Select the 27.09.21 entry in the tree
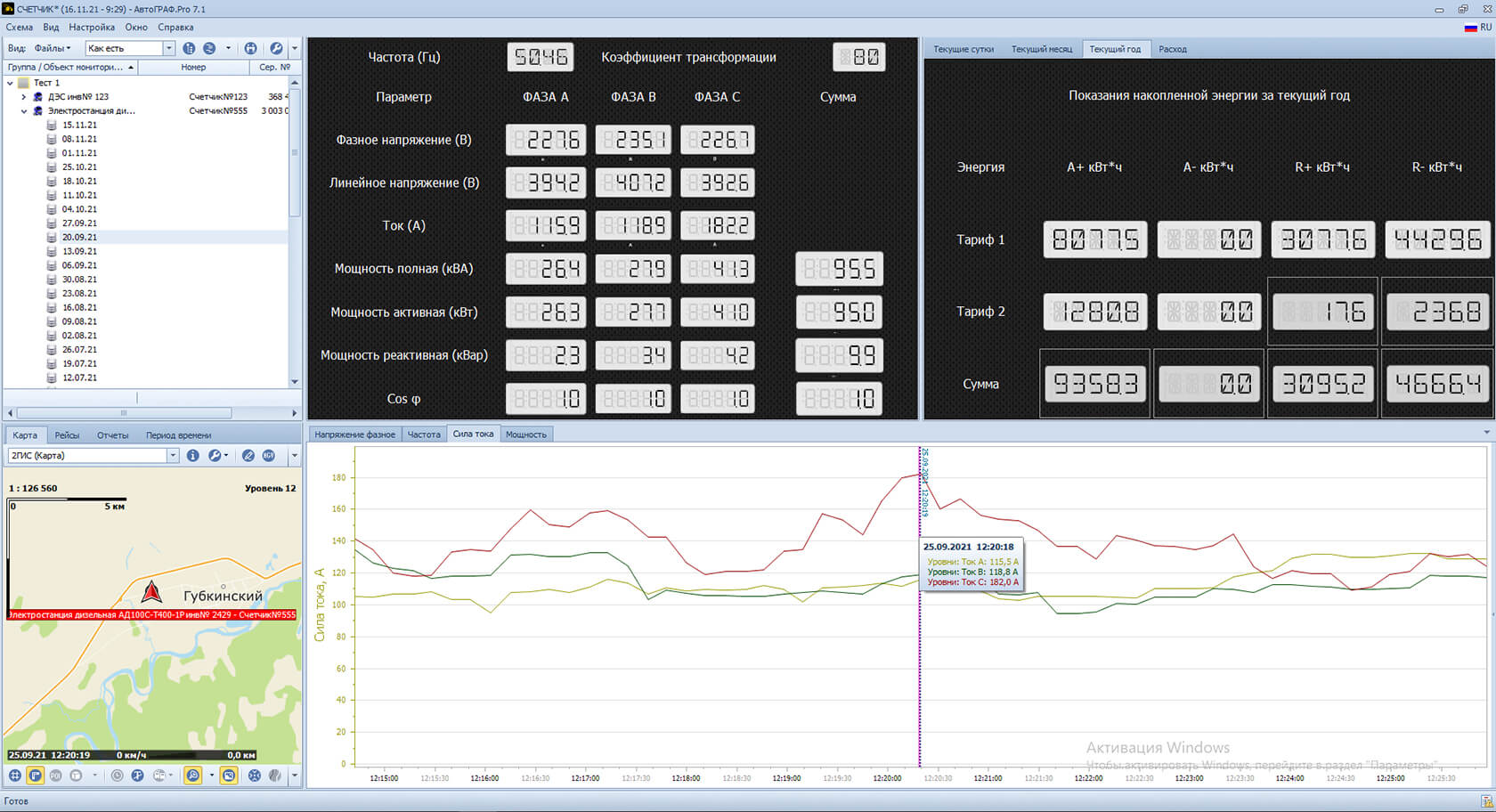The height and width of the screenshot is (812, 1496). (79, 223)
